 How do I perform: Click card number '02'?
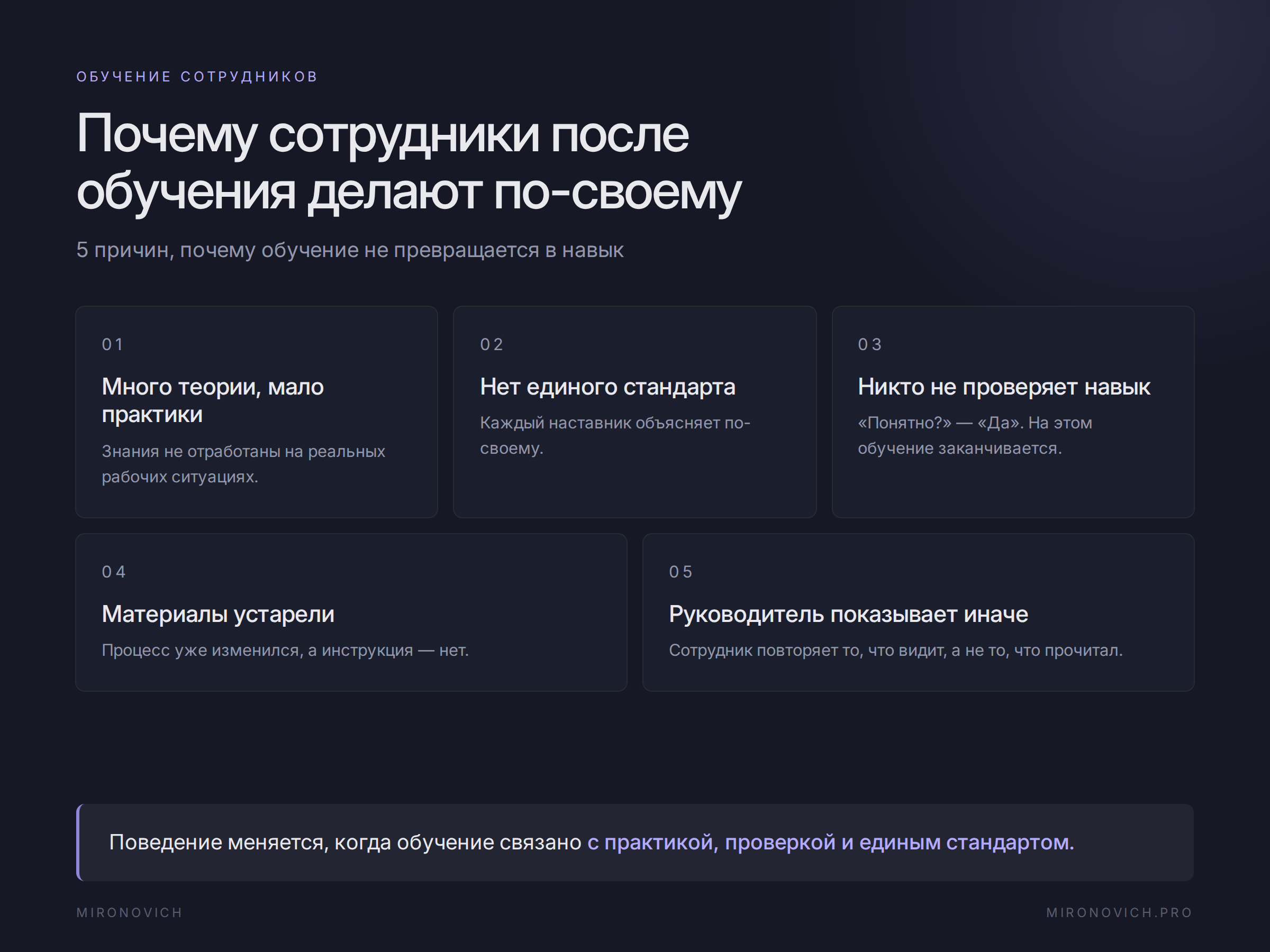click(x=492, y=344)
